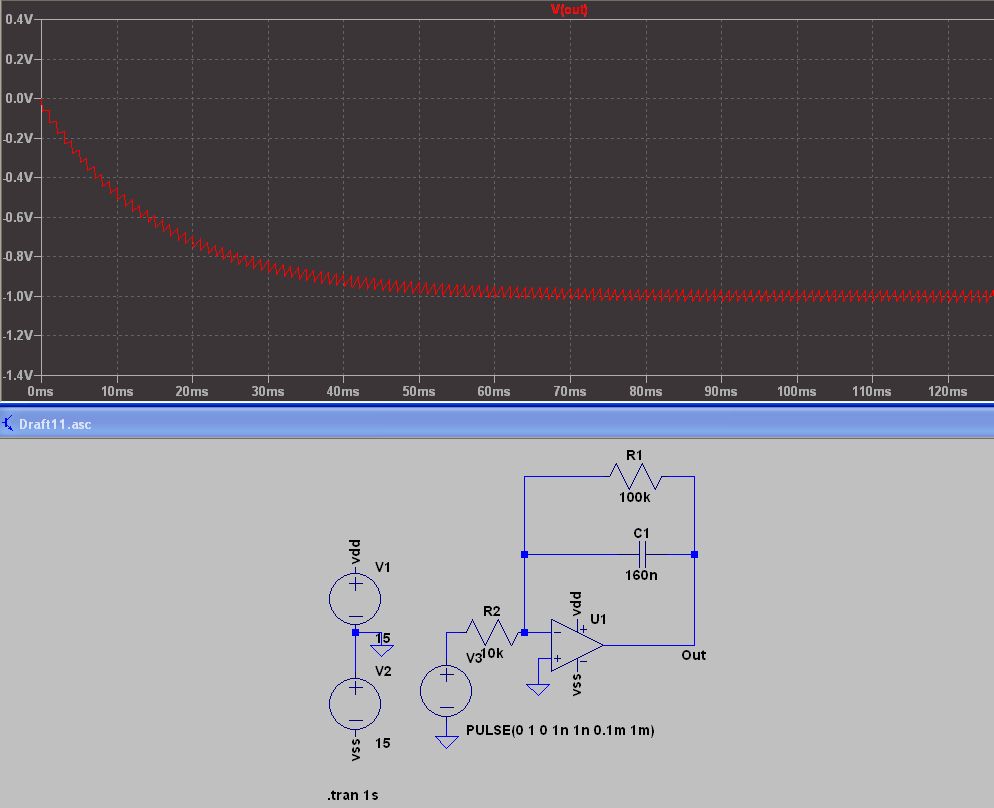Click the U1 reference designator

tap(598, 619)
